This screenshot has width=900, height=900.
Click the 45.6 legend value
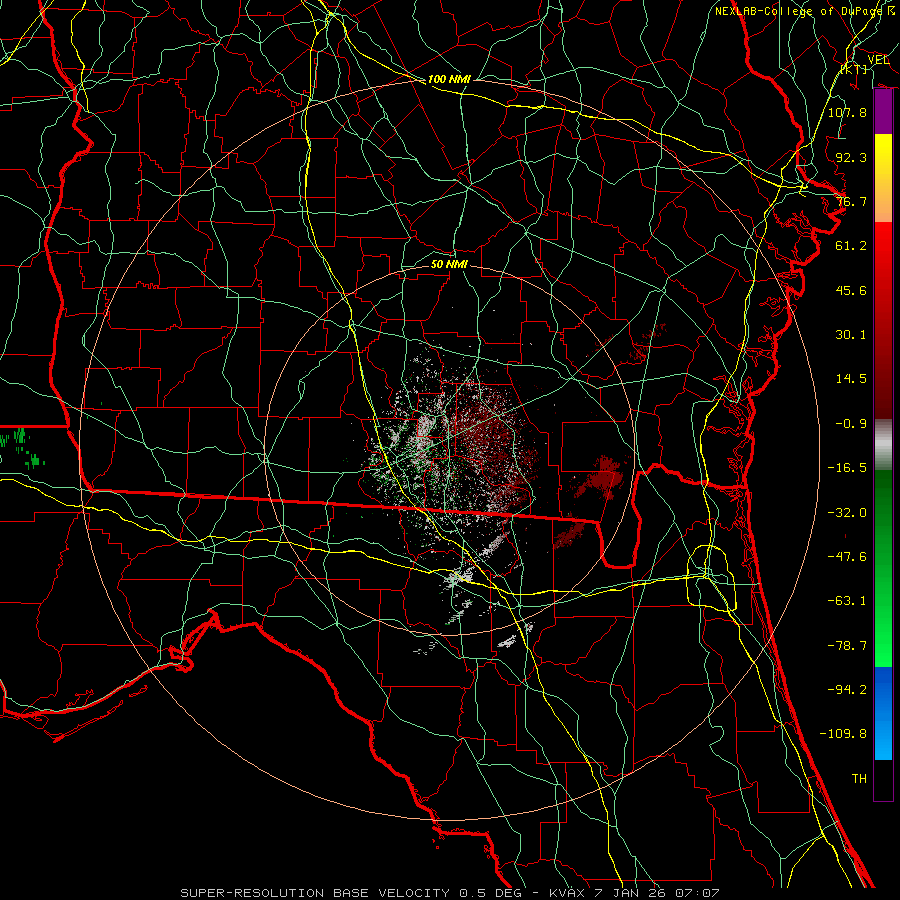pos(851,290)
